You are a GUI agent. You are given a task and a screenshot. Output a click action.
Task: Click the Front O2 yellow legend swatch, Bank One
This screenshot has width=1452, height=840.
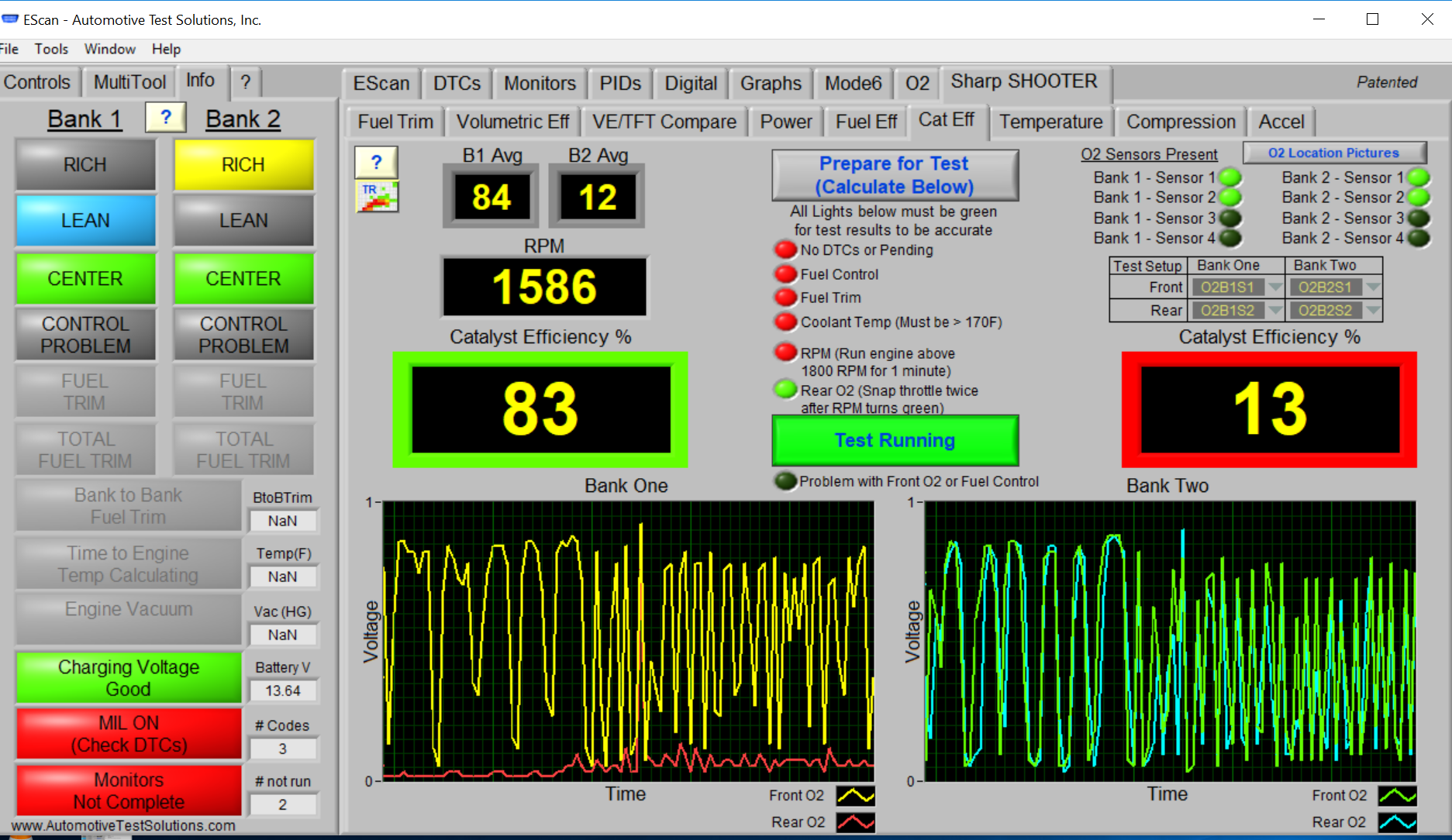click(856, 796)
